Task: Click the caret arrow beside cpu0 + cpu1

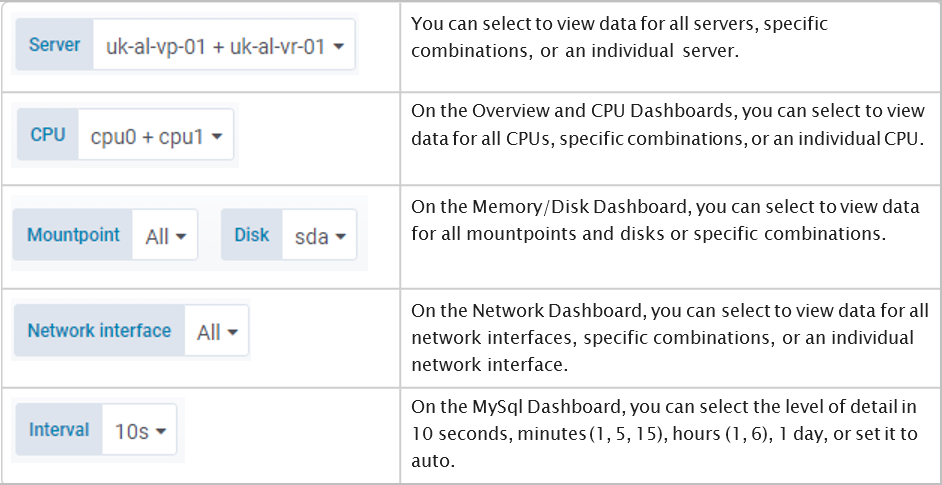Action: coord(217,137)
